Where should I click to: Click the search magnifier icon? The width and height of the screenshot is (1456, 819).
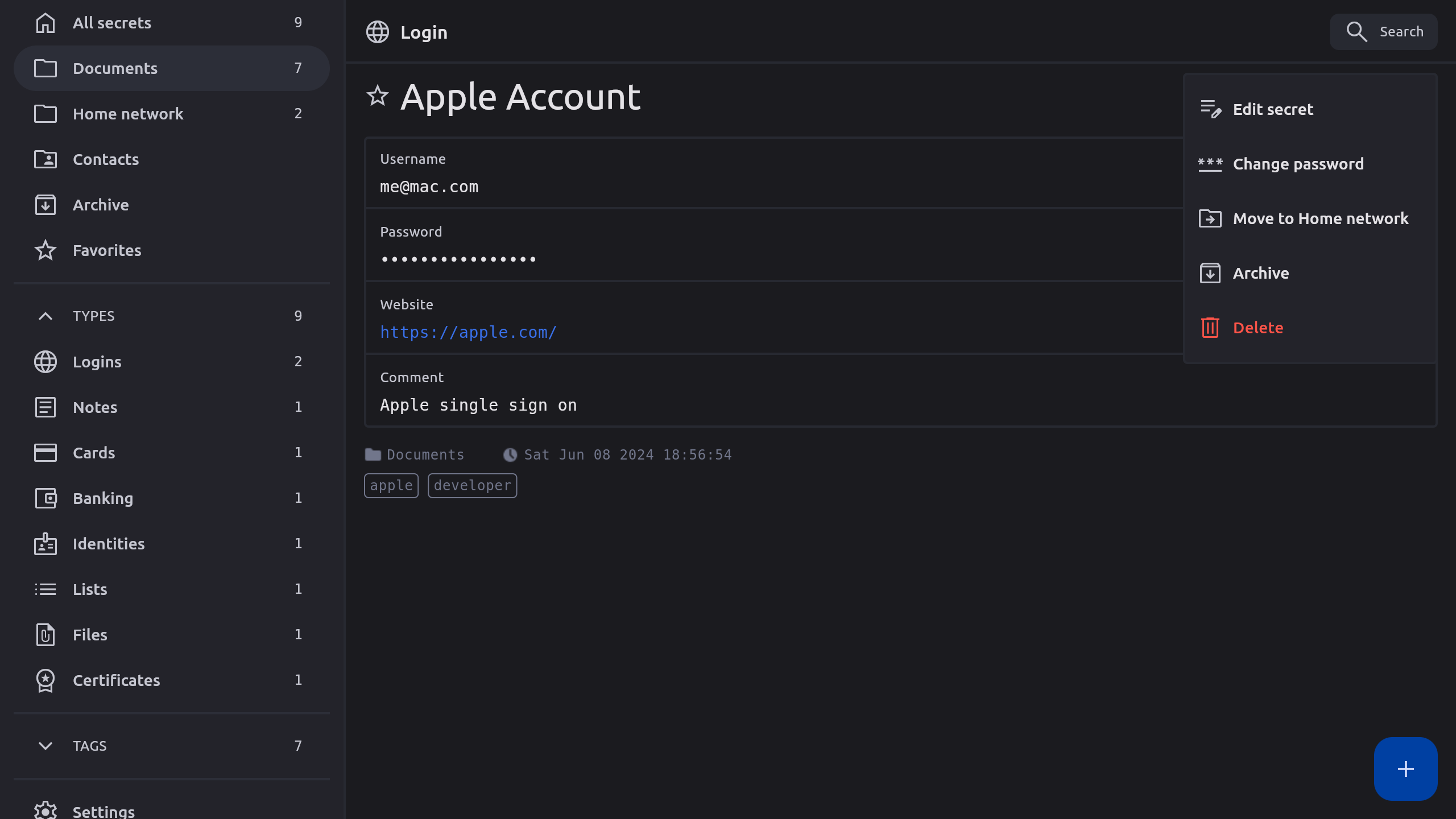[1356, 32]
